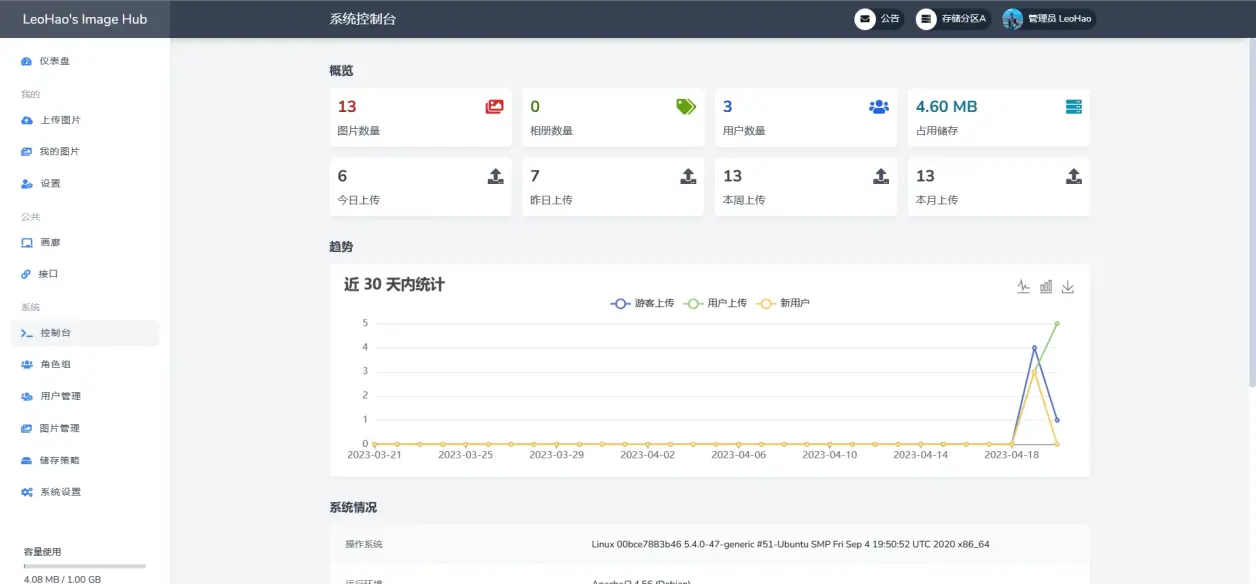Viewport: 1256px width, 584px height.
Task: Switch storage via 存储分区A button
Action: (953, 19)
